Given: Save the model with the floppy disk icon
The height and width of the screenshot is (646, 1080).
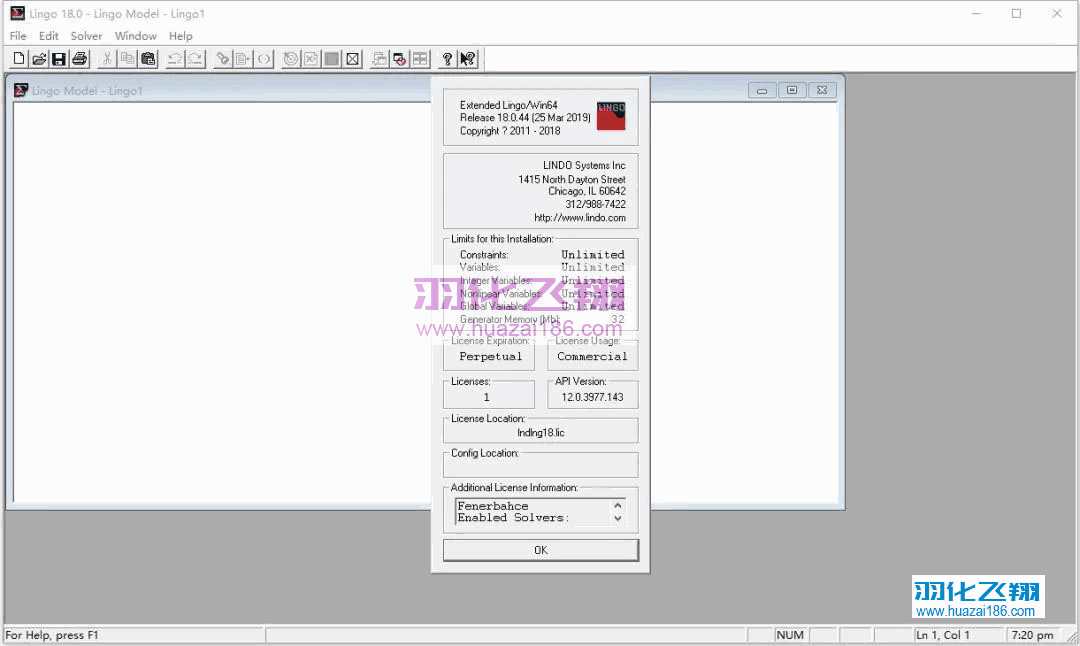Looking at the screenshot, I should point(59,59).
